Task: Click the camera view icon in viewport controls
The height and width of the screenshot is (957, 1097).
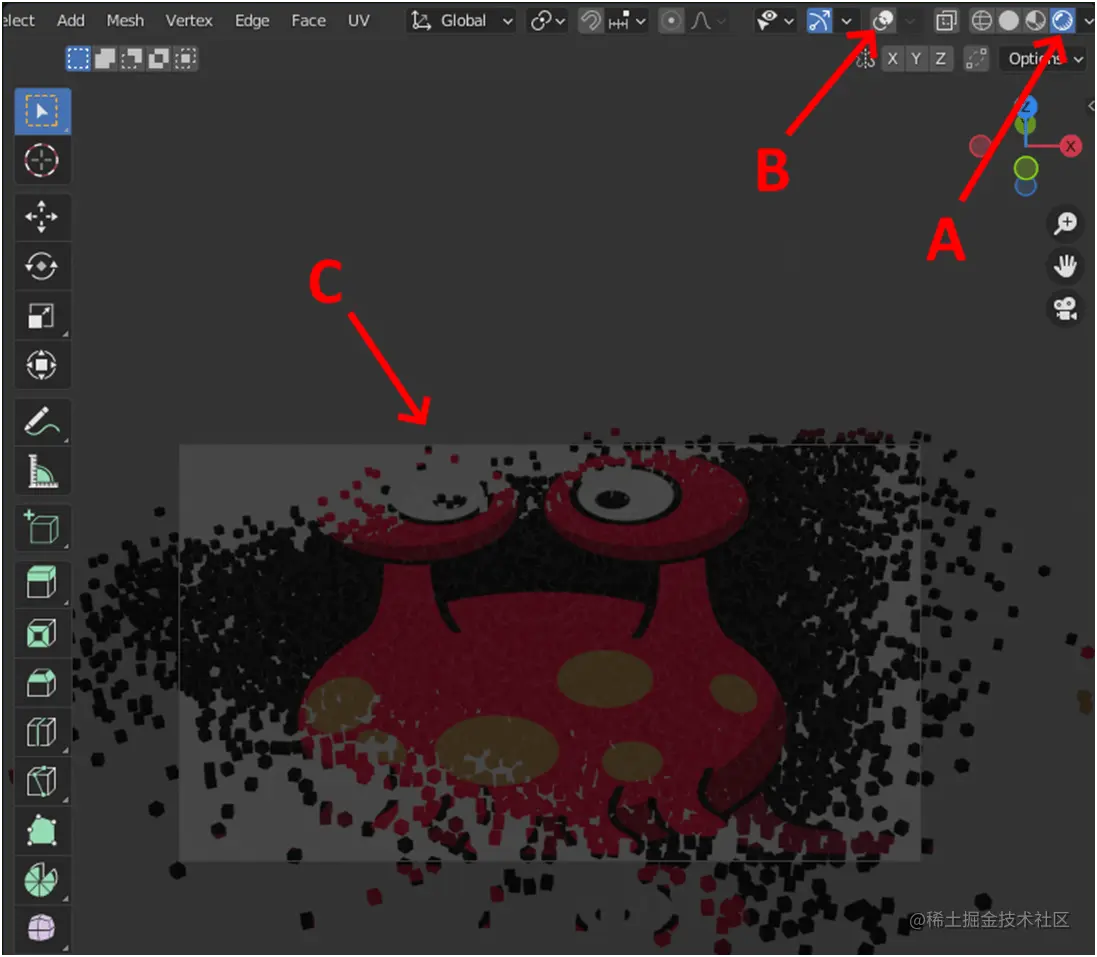Action: coord(1064,307)
